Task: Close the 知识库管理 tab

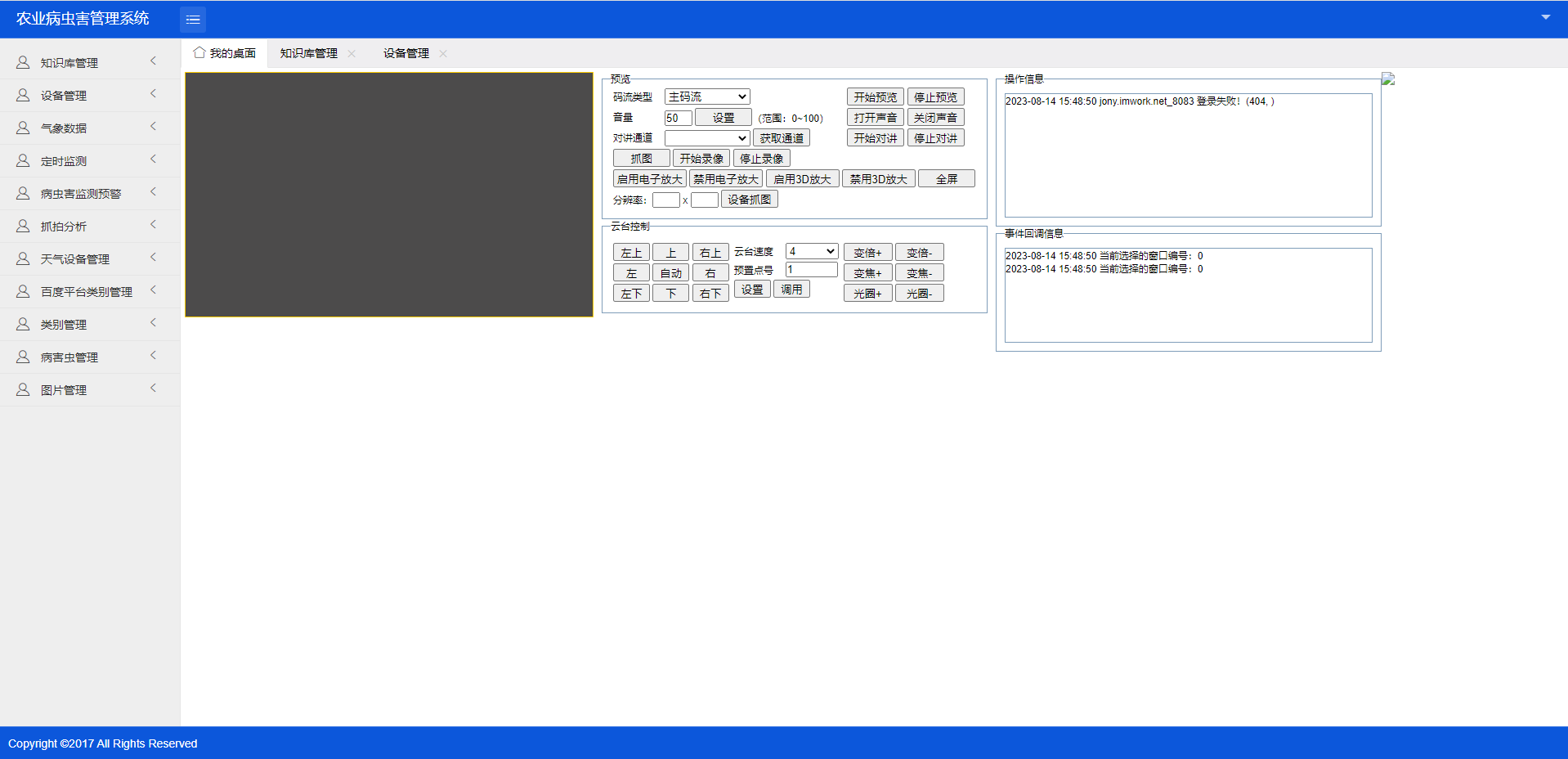Action: coord(352,53)
